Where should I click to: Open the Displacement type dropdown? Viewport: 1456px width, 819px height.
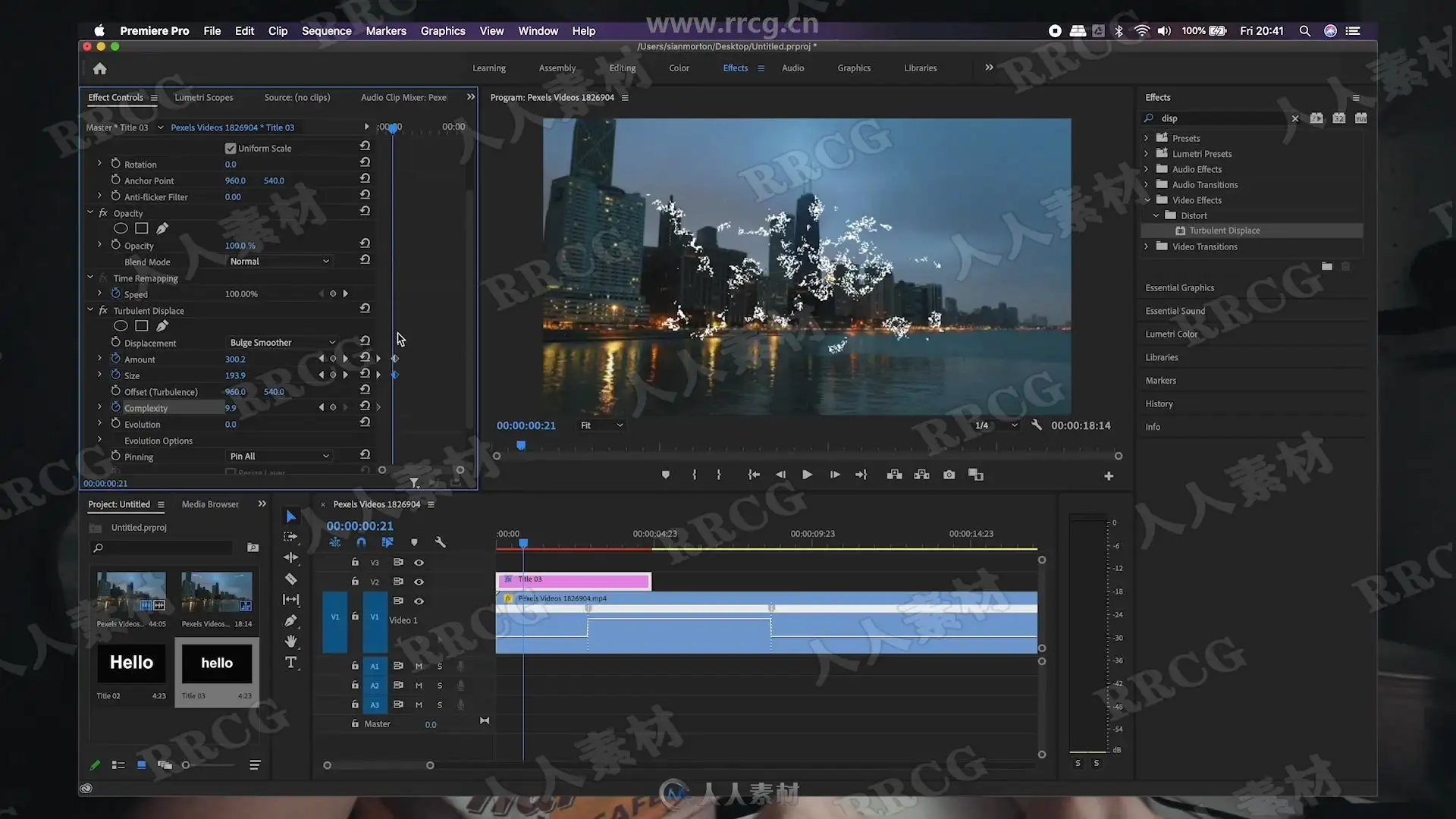pyautogui.click(x=281, y=343)
